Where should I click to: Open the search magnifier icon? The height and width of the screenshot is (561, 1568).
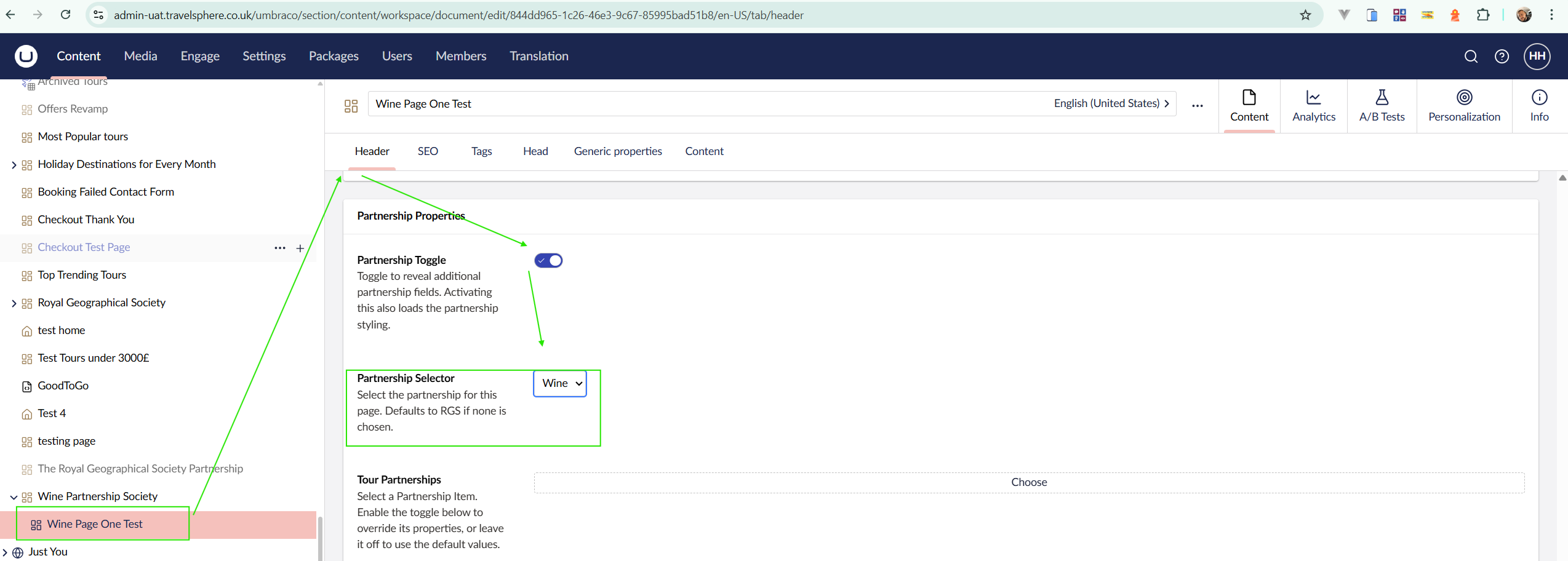[x=1471, y=57]
